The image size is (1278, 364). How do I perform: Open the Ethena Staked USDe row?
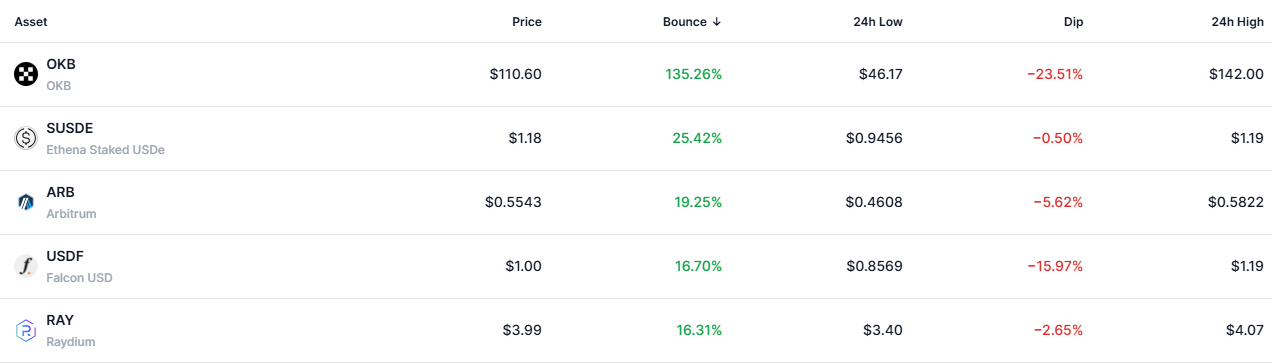tap(639, 138)
